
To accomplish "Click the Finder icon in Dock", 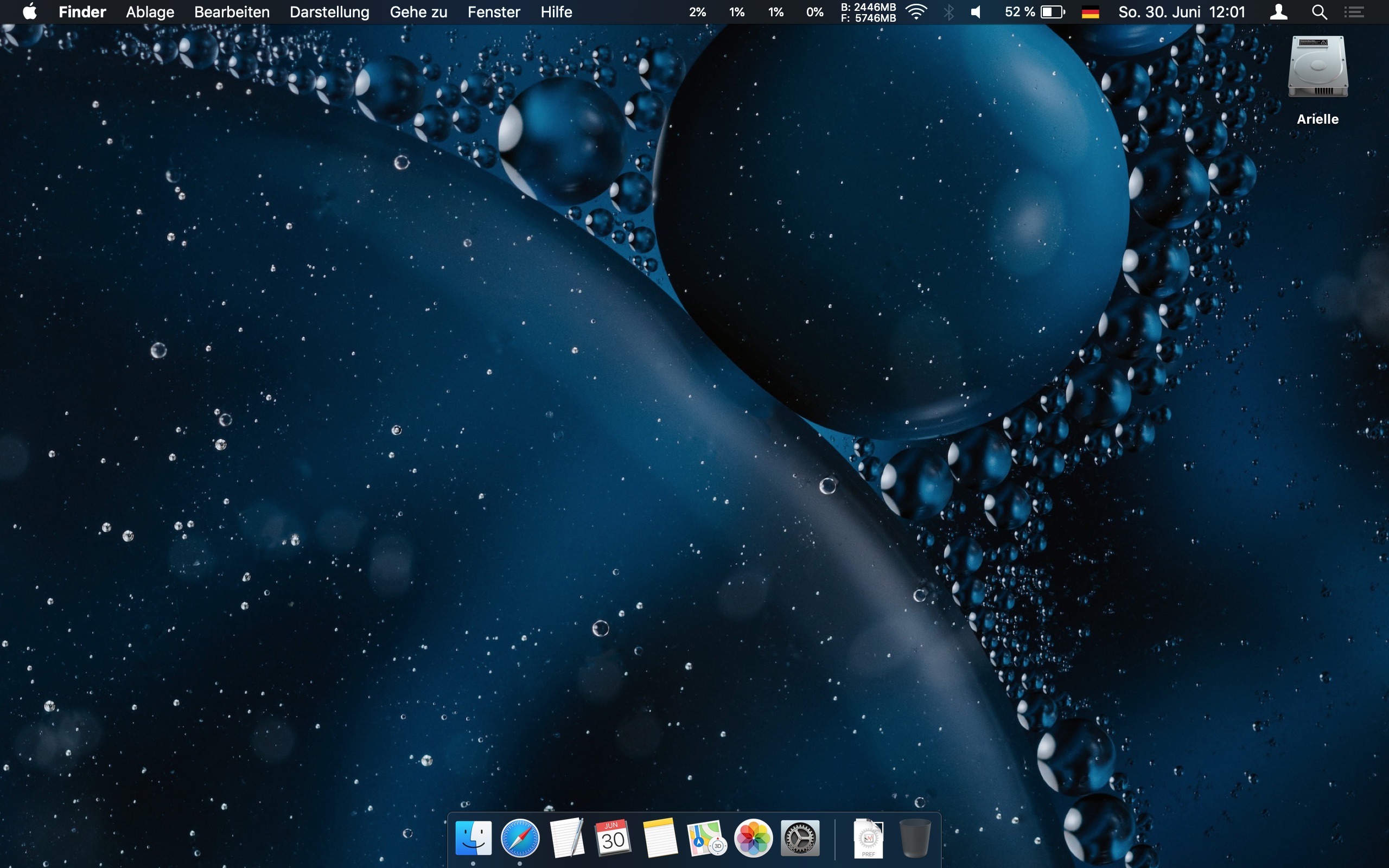I will click(x=473, y=838).
